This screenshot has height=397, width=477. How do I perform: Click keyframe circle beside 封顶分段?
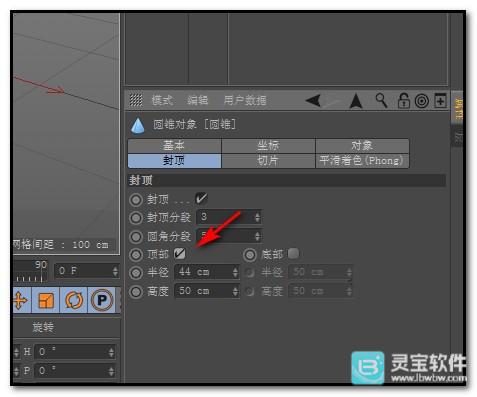(x=136, y=218)
